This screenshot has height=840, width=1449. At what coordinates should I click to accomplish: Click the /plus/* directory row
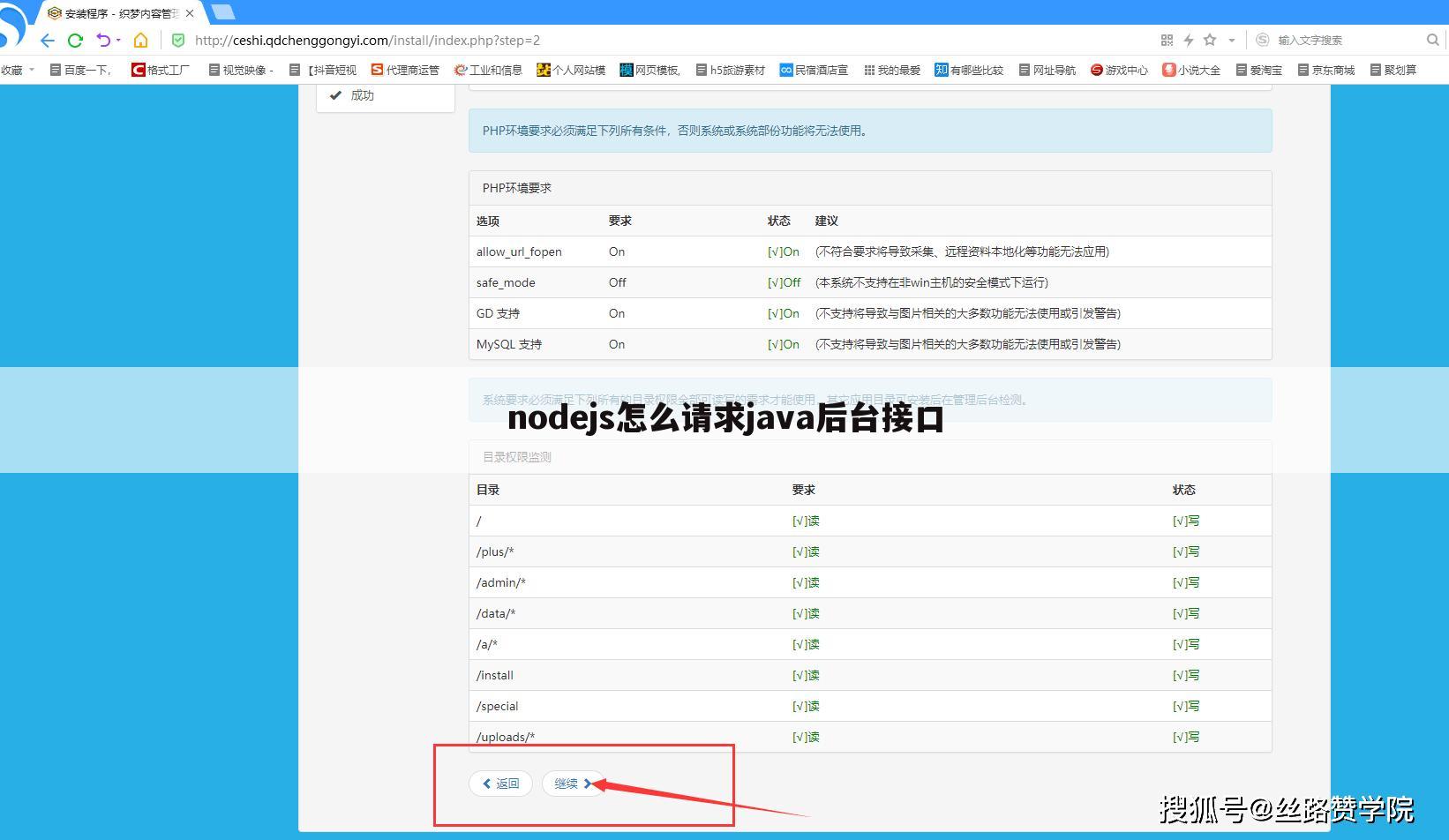point(870,551)
